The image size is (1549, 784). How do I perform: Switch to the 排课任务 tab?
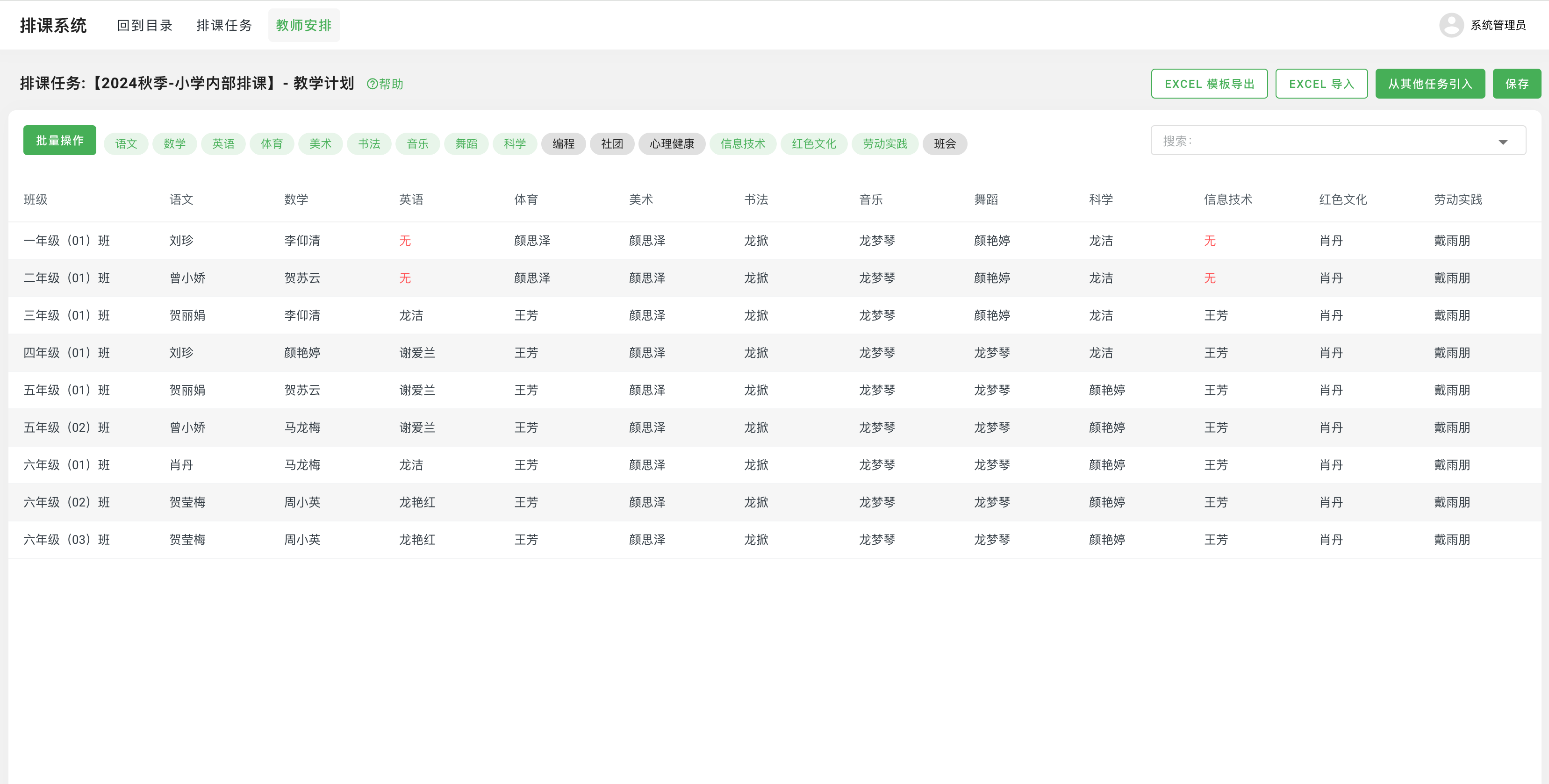click(x=224, y=25)
